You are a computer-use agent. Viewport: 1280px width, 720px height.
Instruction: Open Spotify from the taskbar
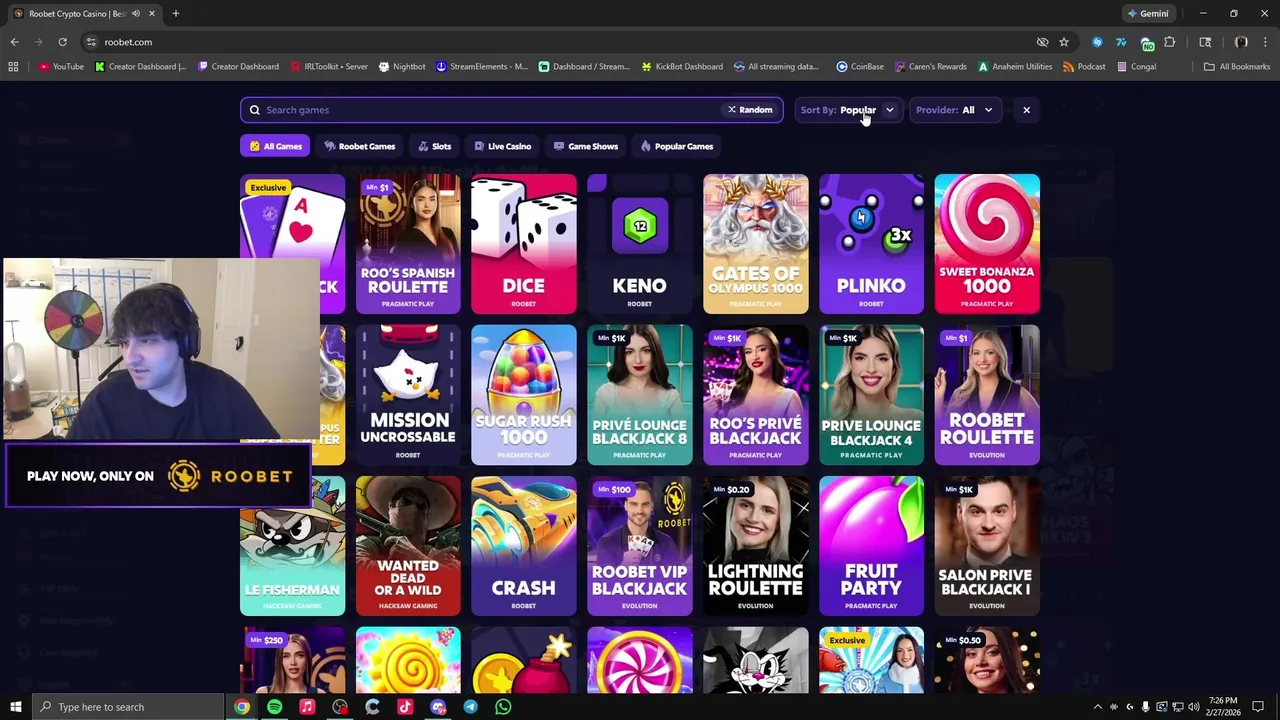coord(274,707)
